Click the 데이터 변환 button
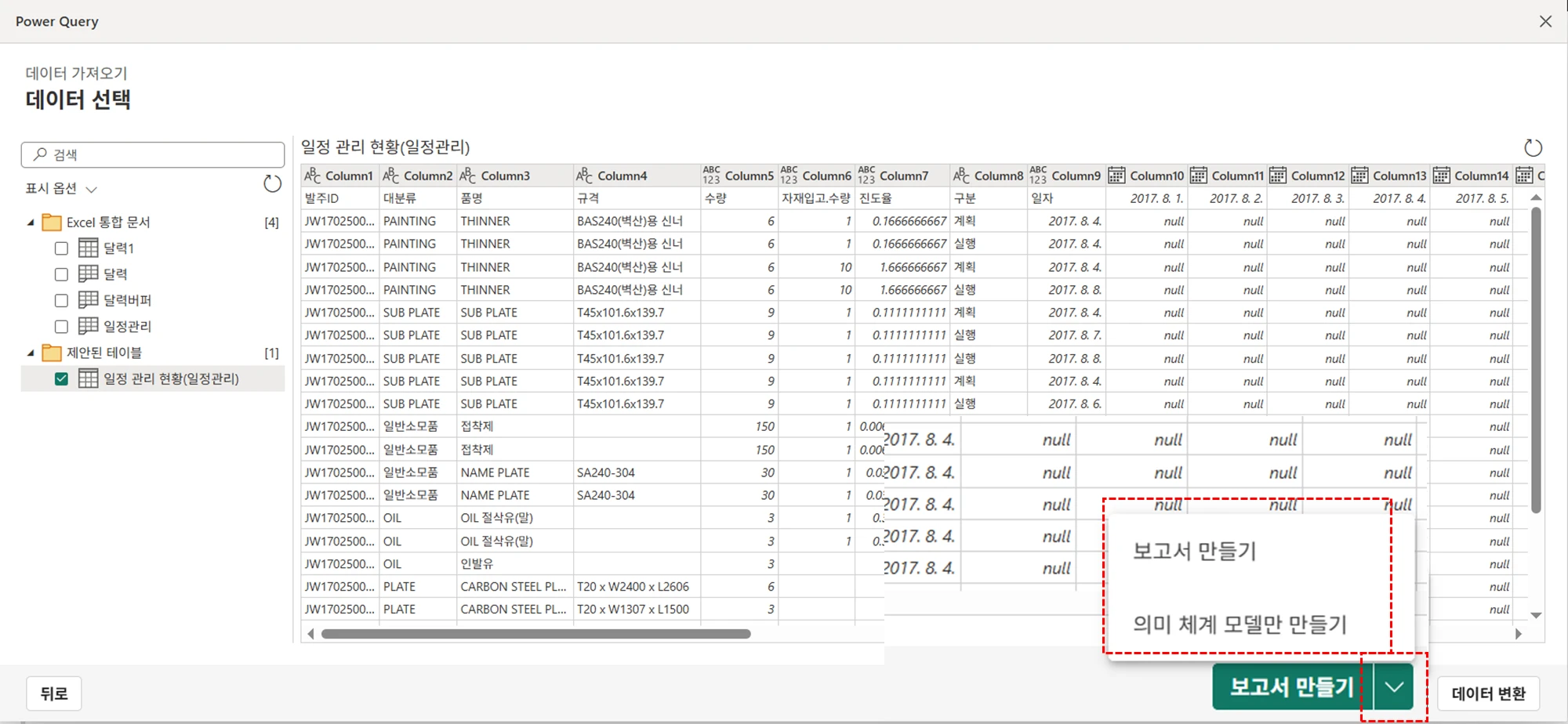The height and width of the screenshot is (724, 1568). point(1487,693)
